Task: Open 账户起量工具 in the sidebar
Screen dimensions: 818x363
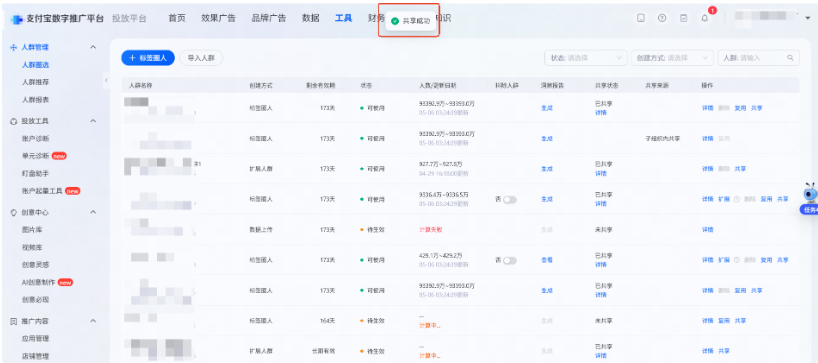Action: pyautogui.click(x=42, y=191)
